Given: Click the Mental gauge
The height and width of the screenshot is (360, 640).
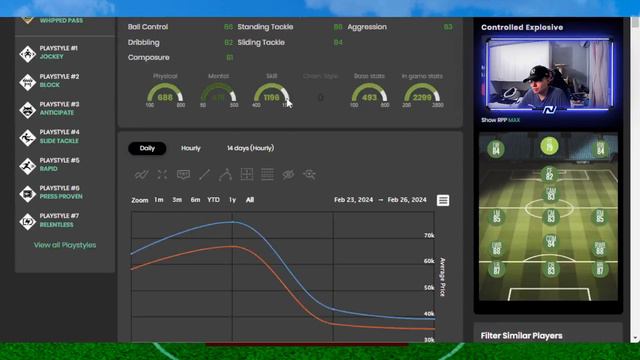Looking at the screenshot, I should [x=218, y=92].
